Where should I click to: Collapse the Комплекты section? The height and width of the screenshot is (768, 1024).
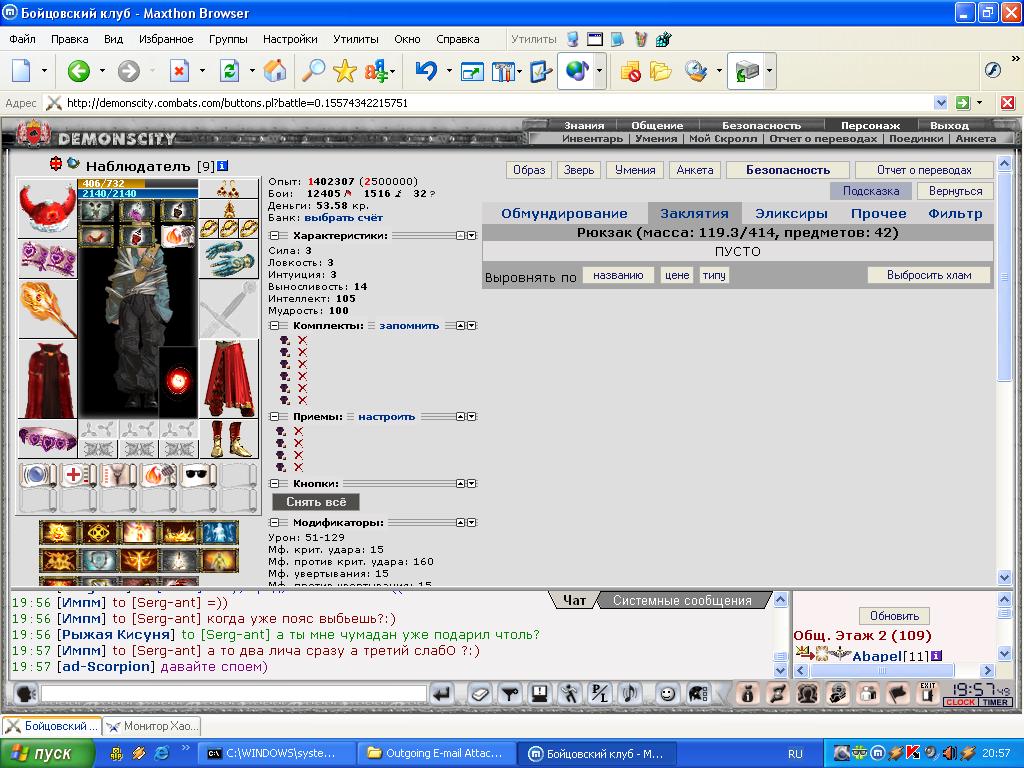274,325
